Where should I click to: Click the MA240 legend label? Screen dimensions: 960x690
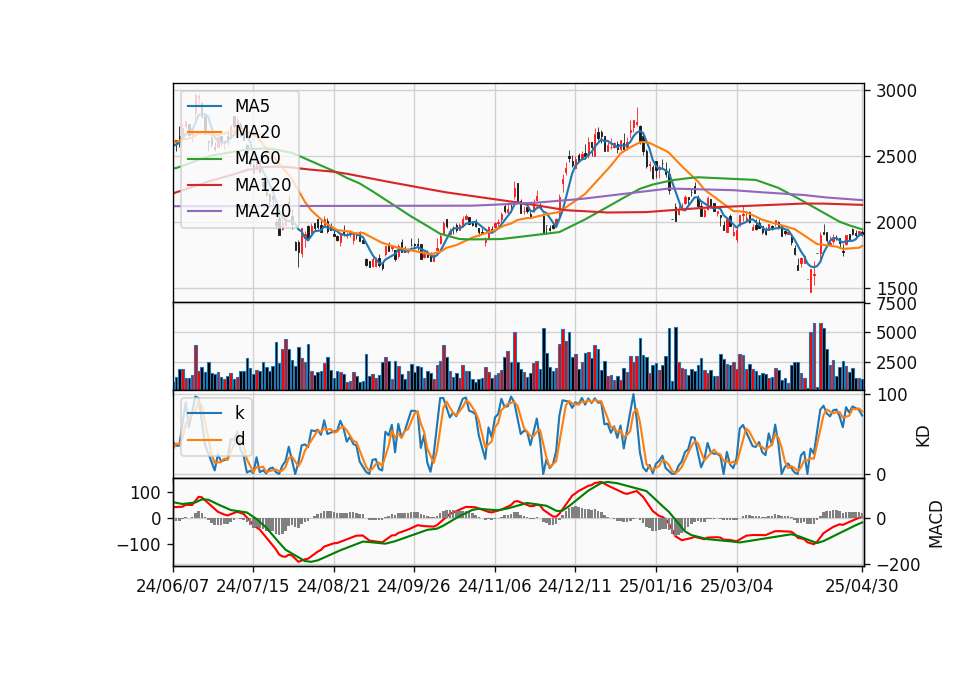[x=263, y=211]
